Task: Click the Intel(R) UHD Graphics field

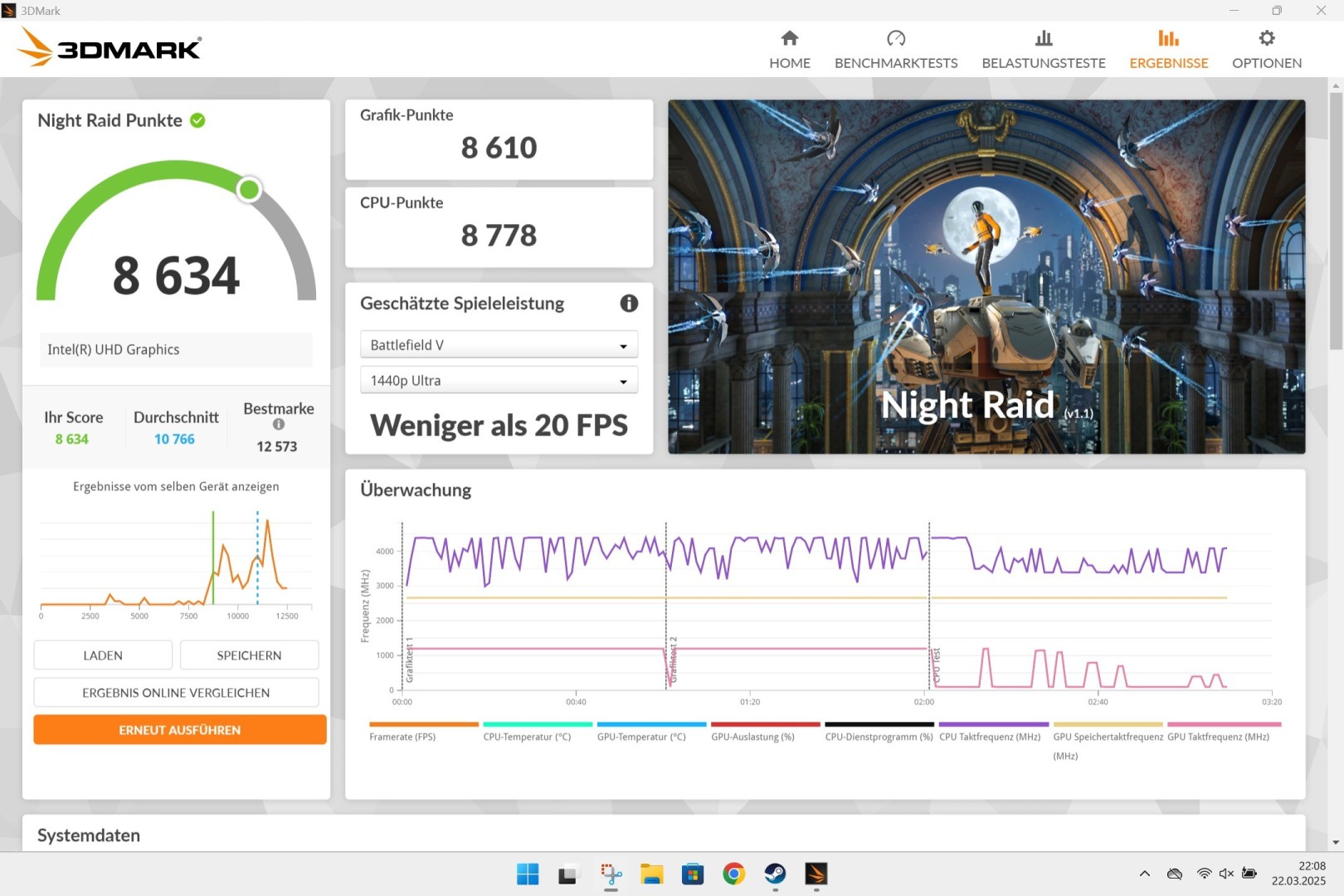Action: click(x=176, y=349)
